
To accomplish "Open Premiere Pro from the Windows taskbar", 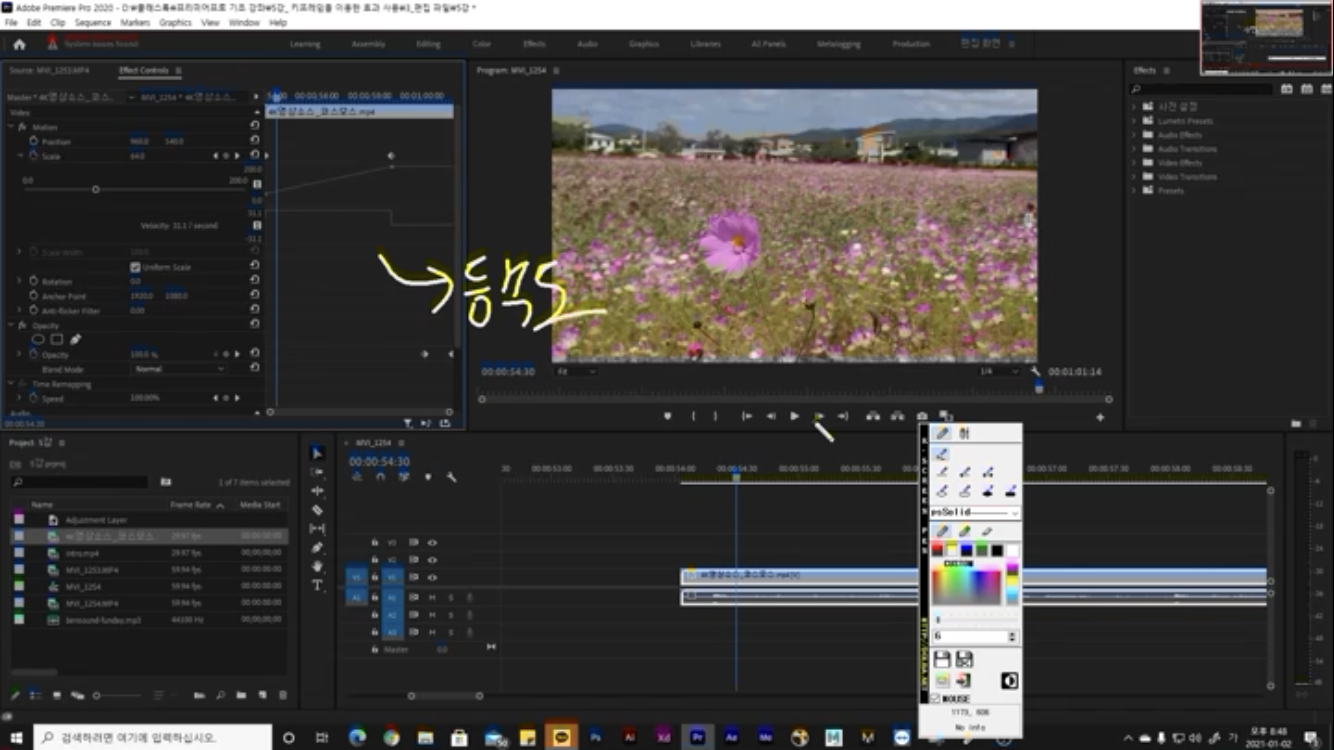I will (697, 737).
